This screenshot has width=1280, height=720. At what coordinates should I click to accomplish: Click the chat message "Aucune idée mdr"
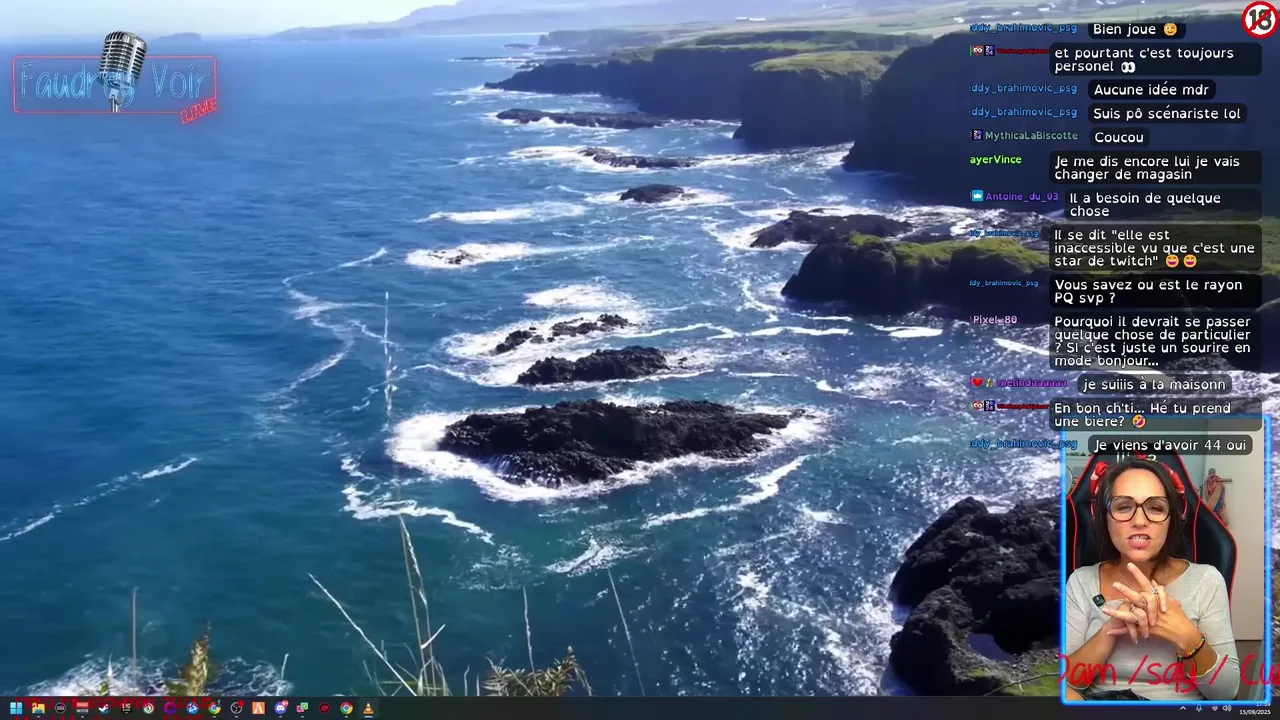1151,89
